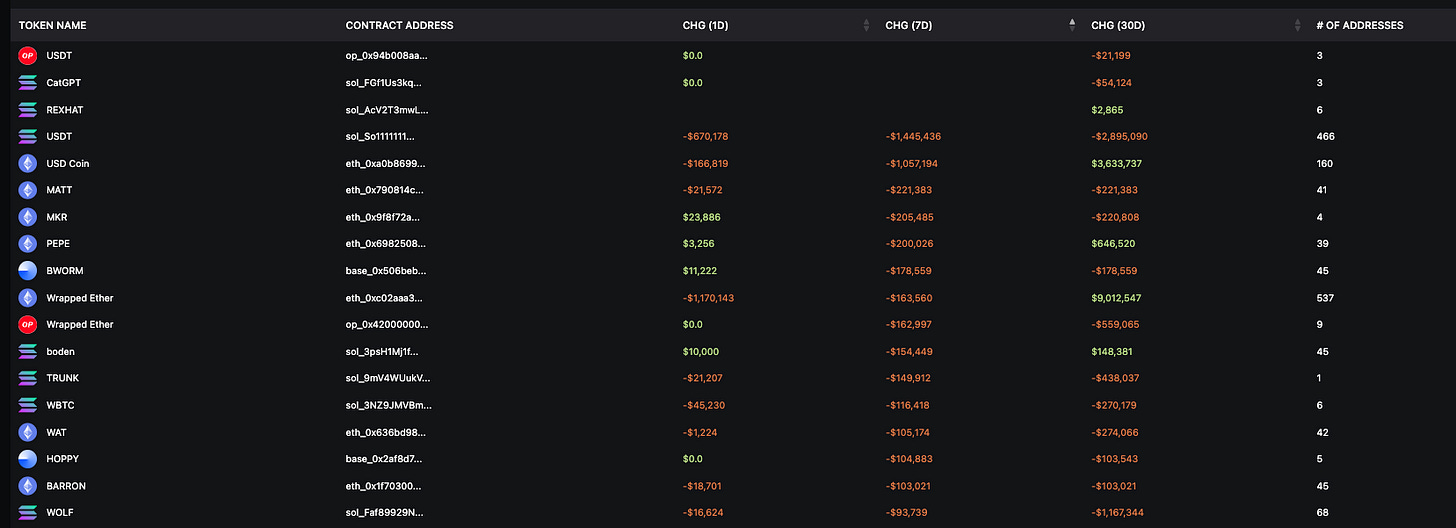
Task: Click the Solana icon beside boden
Action: 27,352
